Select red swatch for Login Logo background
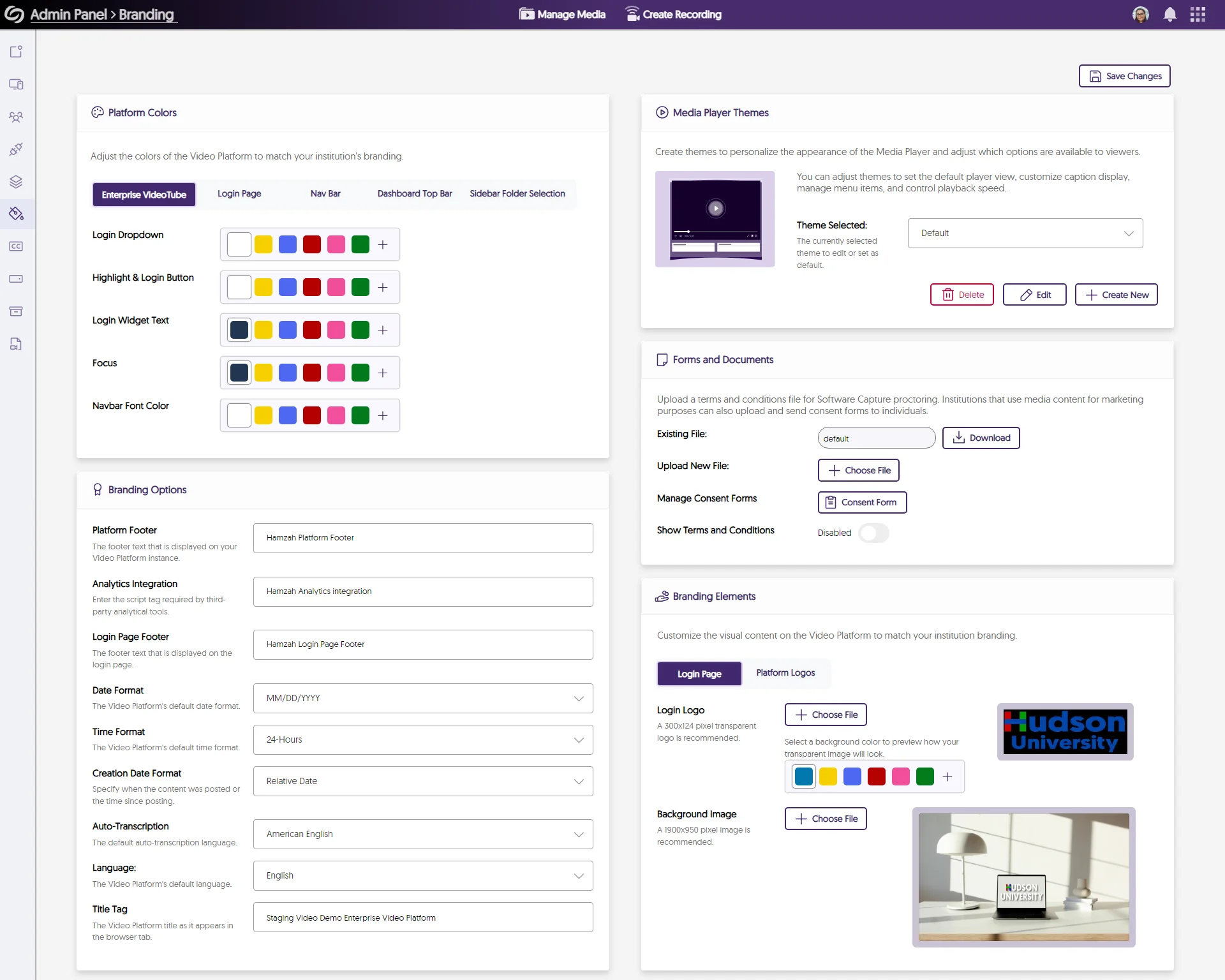The height and width of the screenshot is (980, 1225). [x=877, y=777]
